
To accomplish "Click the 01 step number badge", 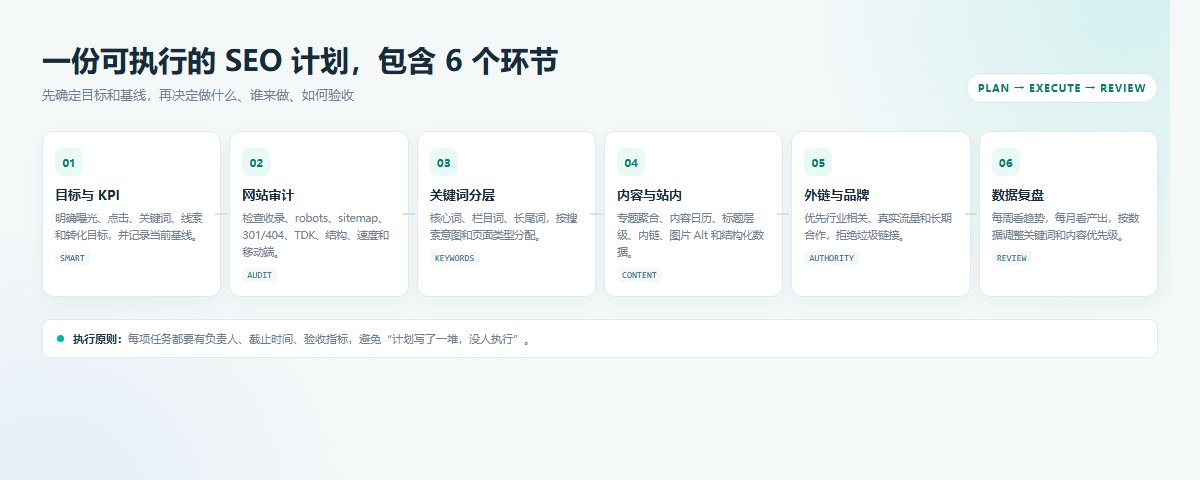I will (68, 162).
